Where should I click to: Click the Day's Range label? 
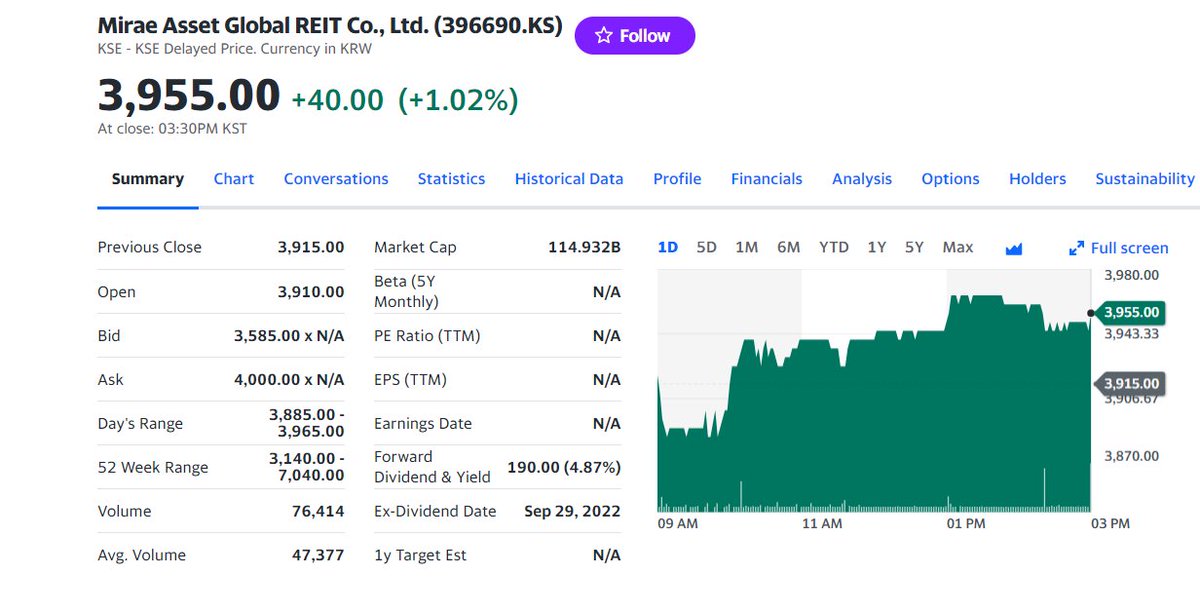click(140, 424)
